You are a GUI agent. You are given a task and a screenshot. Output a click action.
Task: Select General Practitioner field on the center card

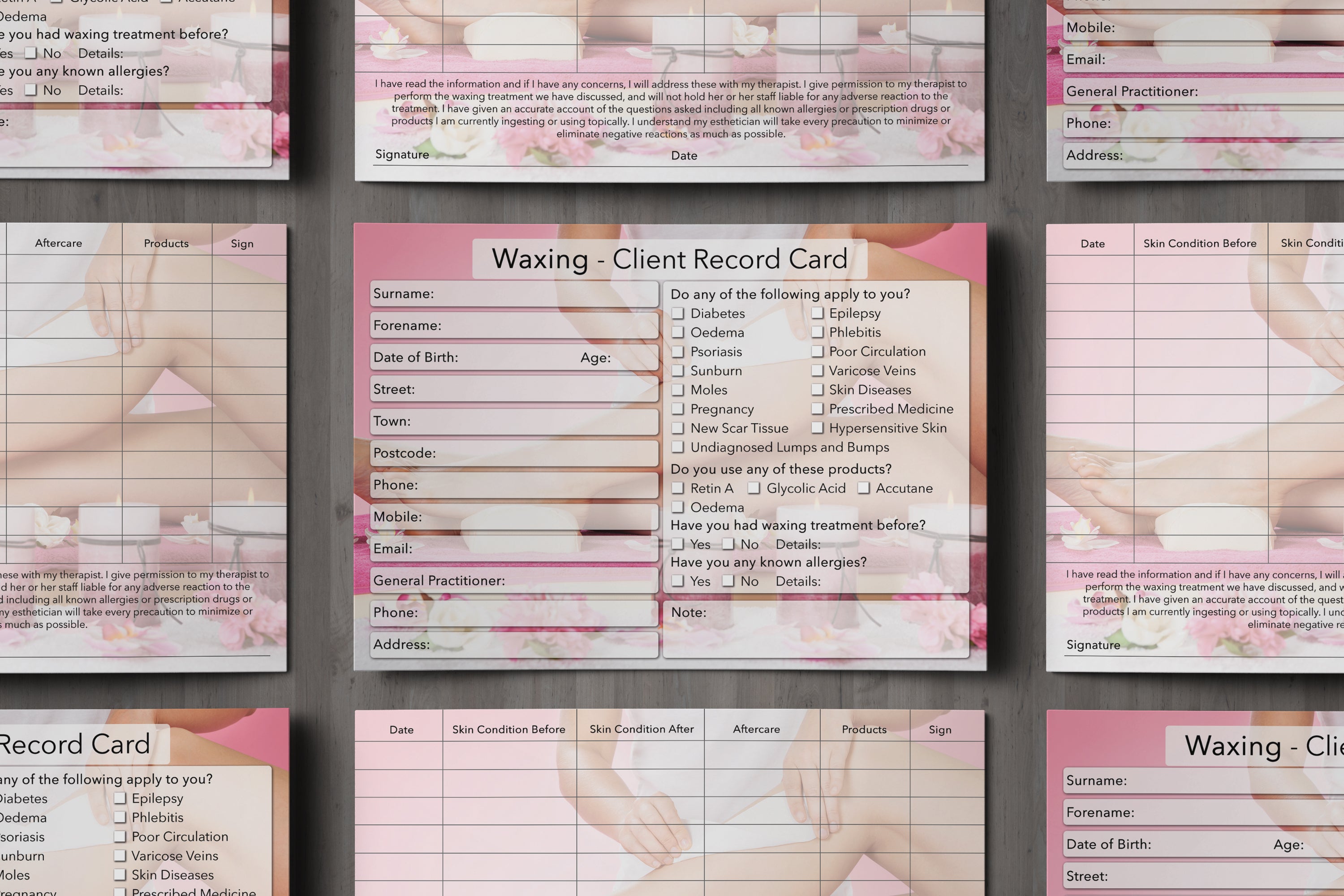pyautogui.click(x=514, y=581)
